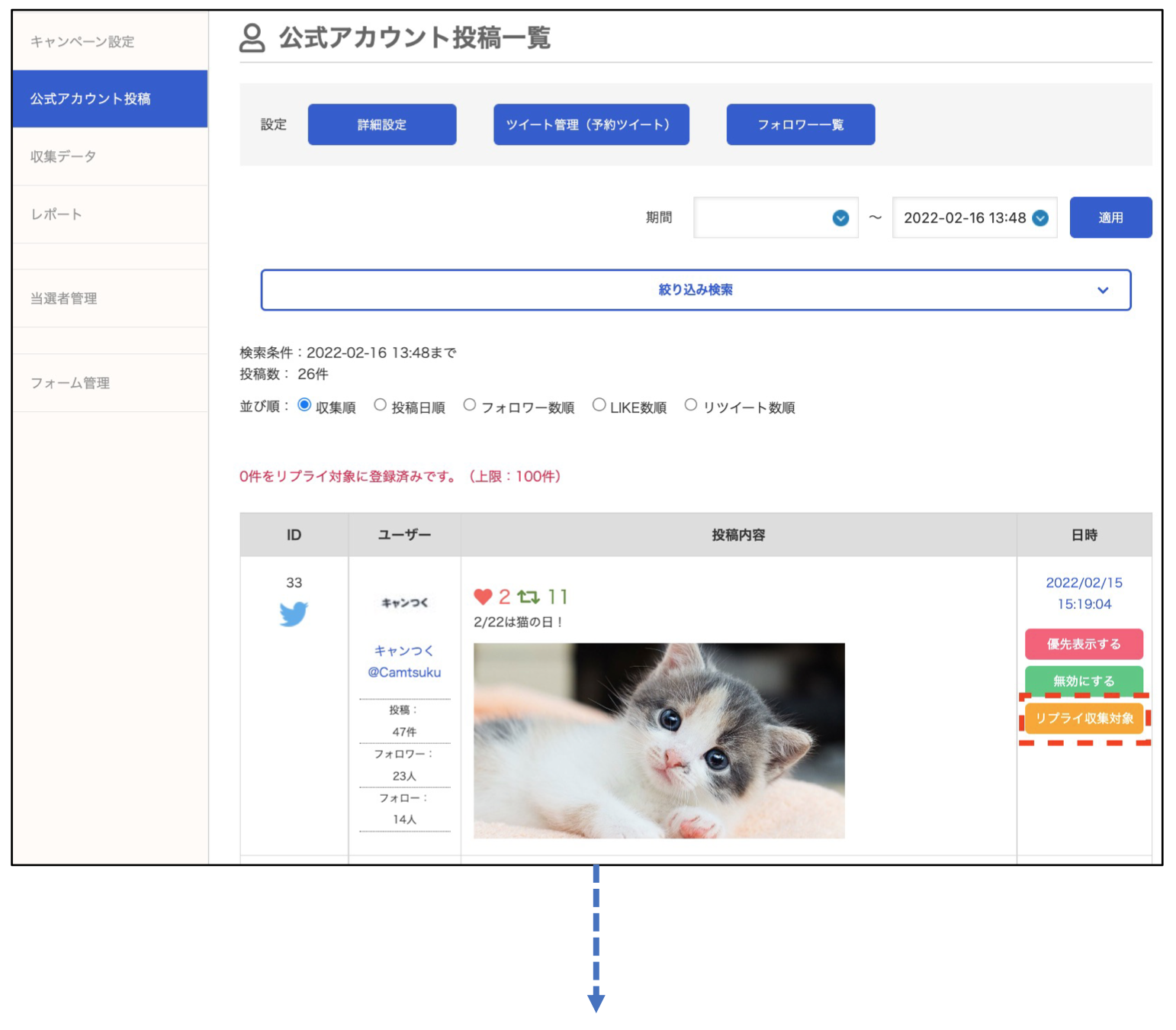Open the @Camtsuku handle link

(404, 672)
